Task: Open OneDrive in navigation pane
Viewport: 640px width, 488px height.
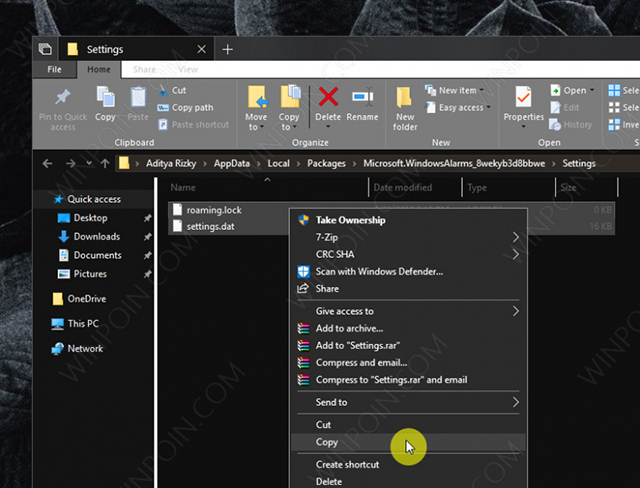Action: (87, 299)
